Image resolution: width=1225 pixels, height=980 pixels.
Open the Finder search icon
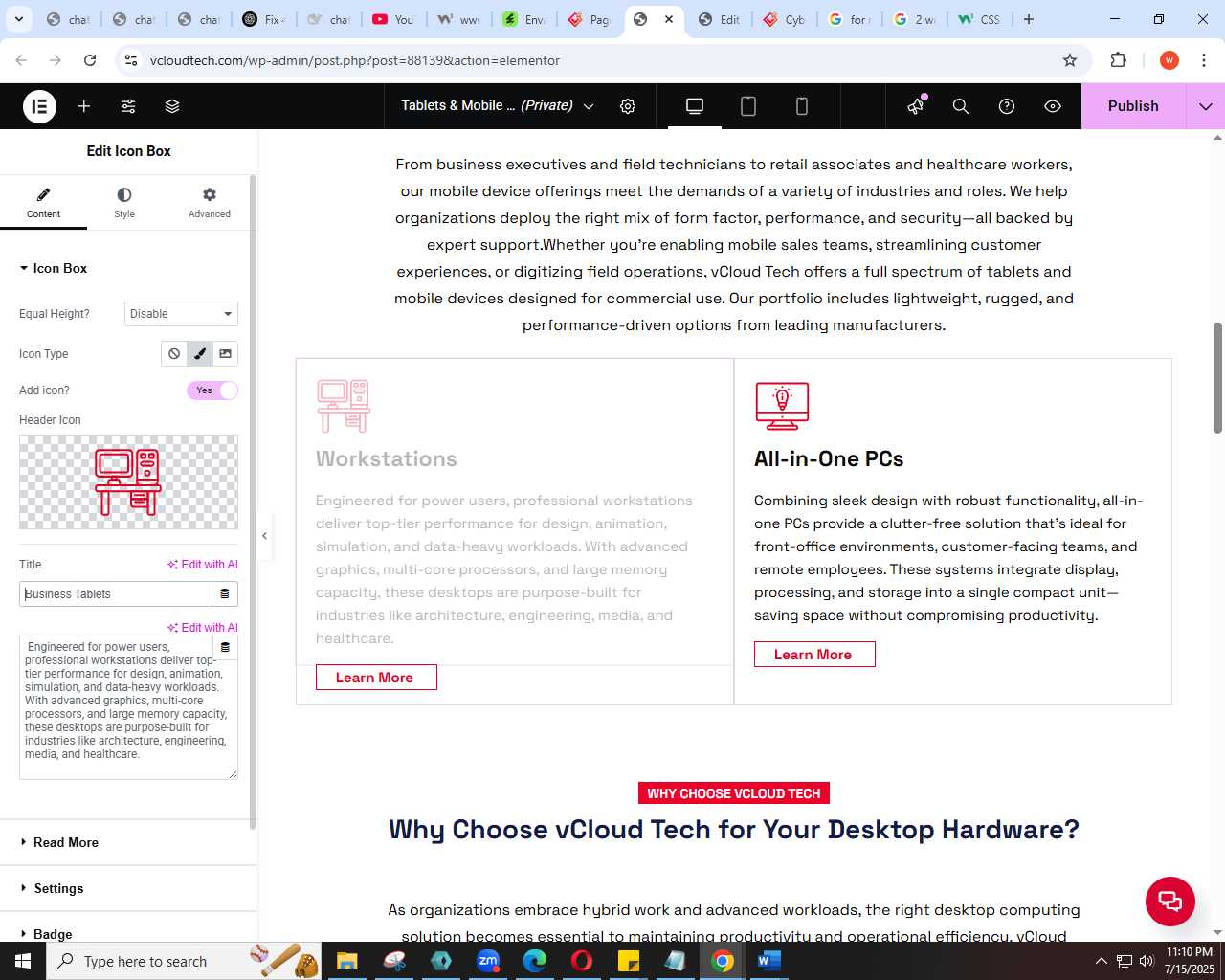(x=961, y=106)
